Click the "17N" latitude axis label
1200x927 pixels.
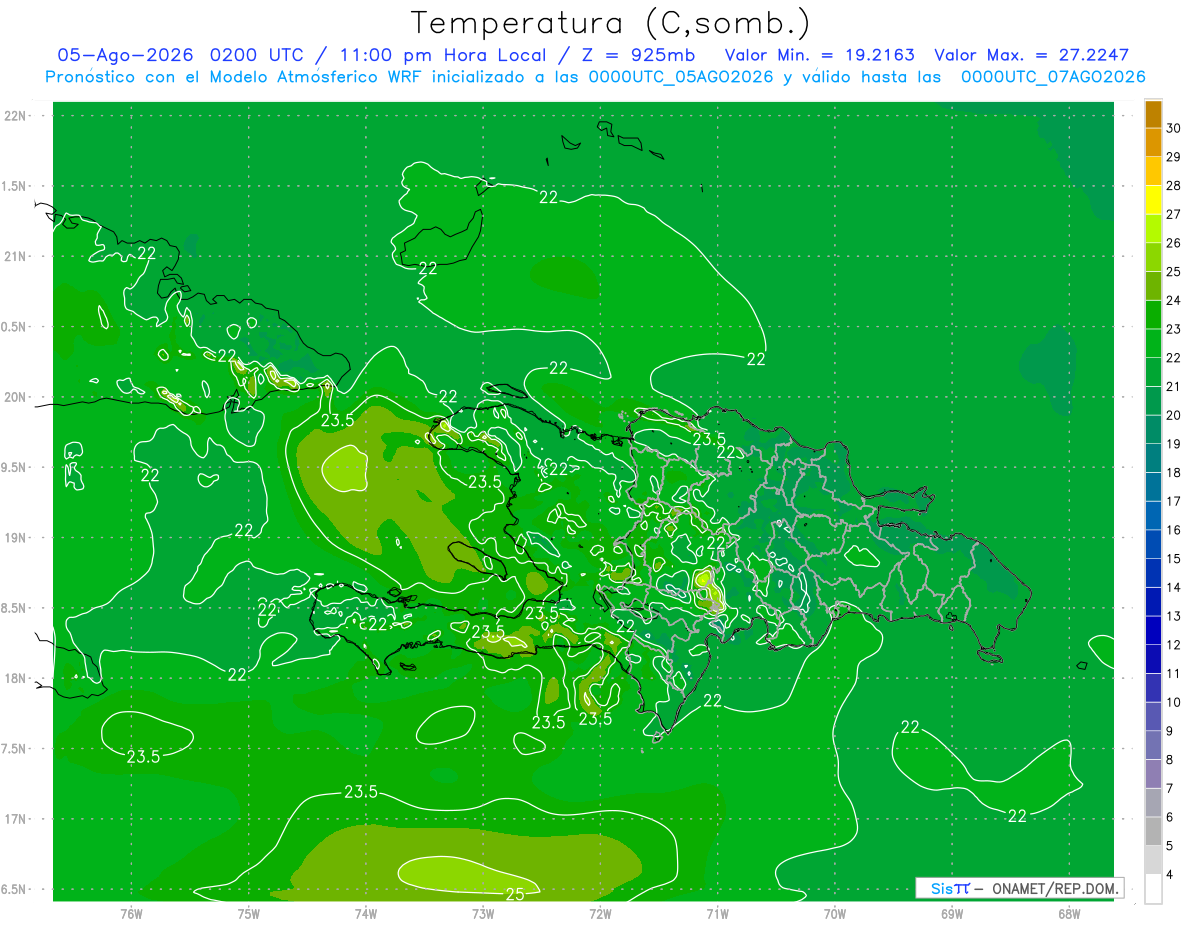pos(16,819)
